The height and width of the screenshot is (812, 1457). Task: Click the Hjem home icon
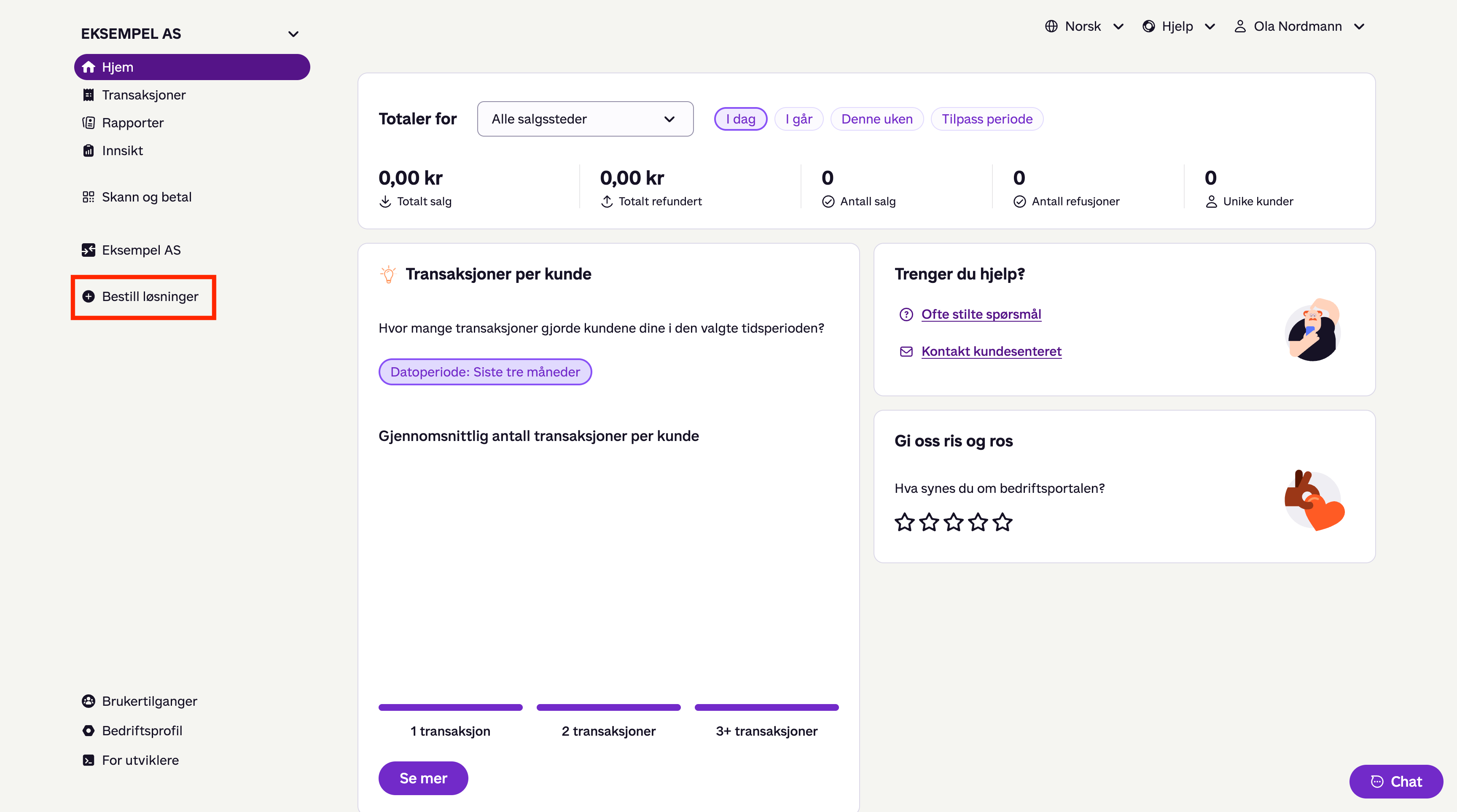88,67
